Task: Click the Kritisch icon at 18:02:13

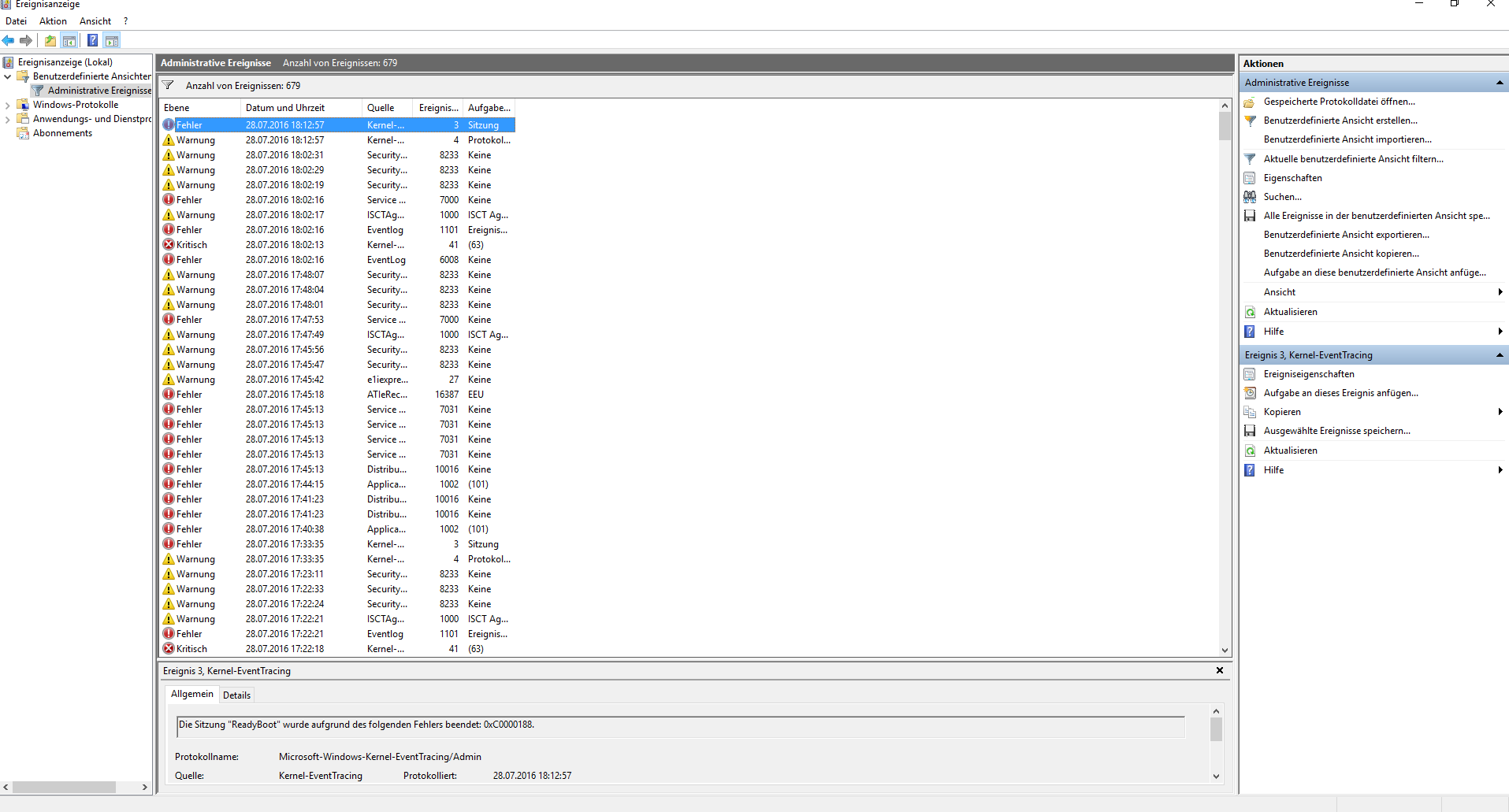Action: (x=169, y=245)
